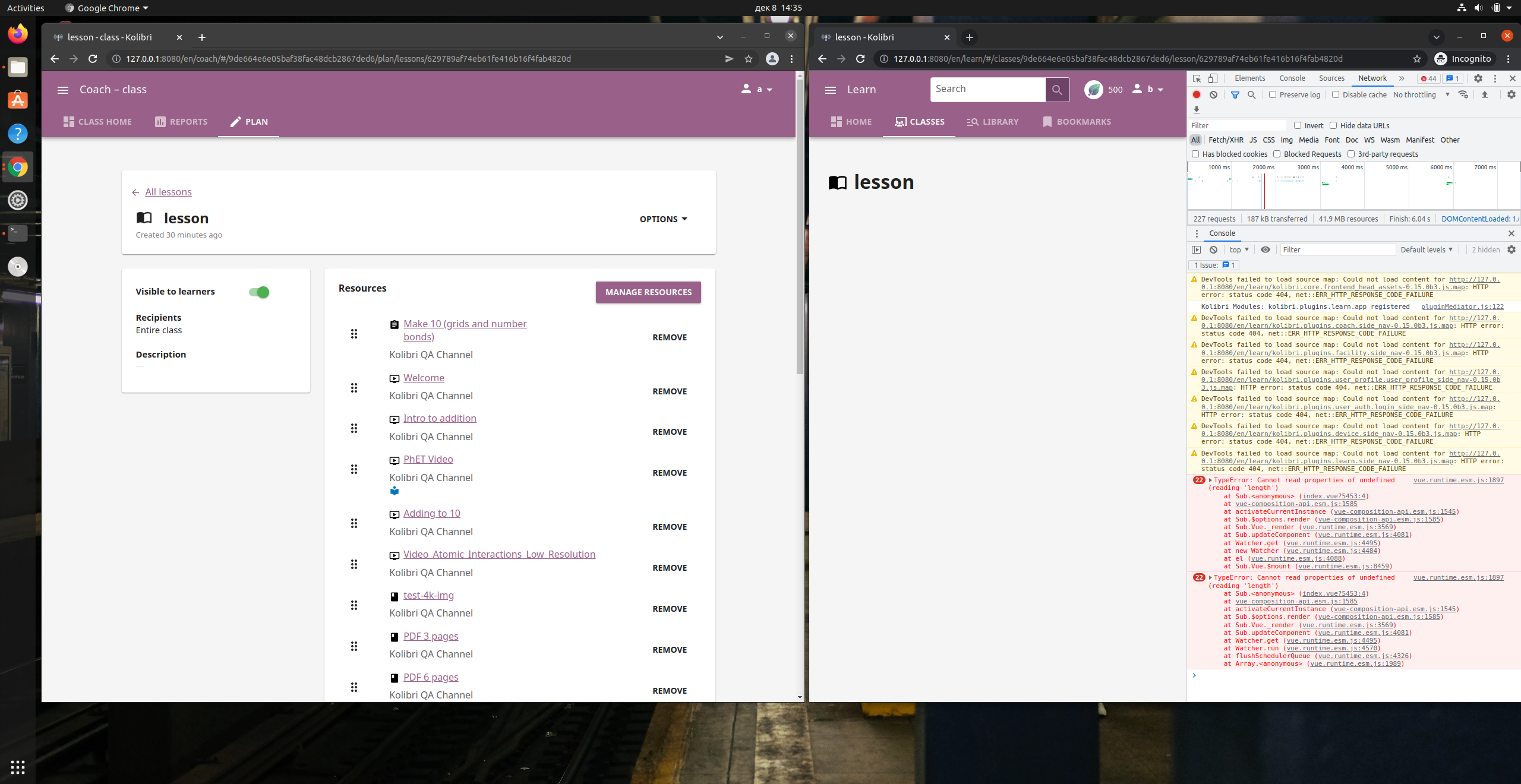Open the Learn window hamburger menu
The height and width of the screenshot is (784, 1521).
point(831,90)
